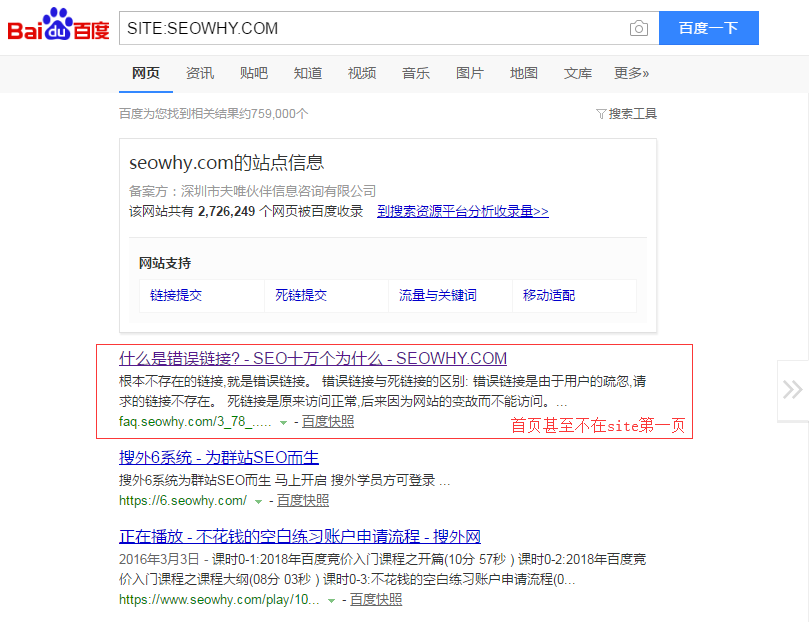
Task: Click the search input field
Action: pyautogui.click(x=370, y=28)
